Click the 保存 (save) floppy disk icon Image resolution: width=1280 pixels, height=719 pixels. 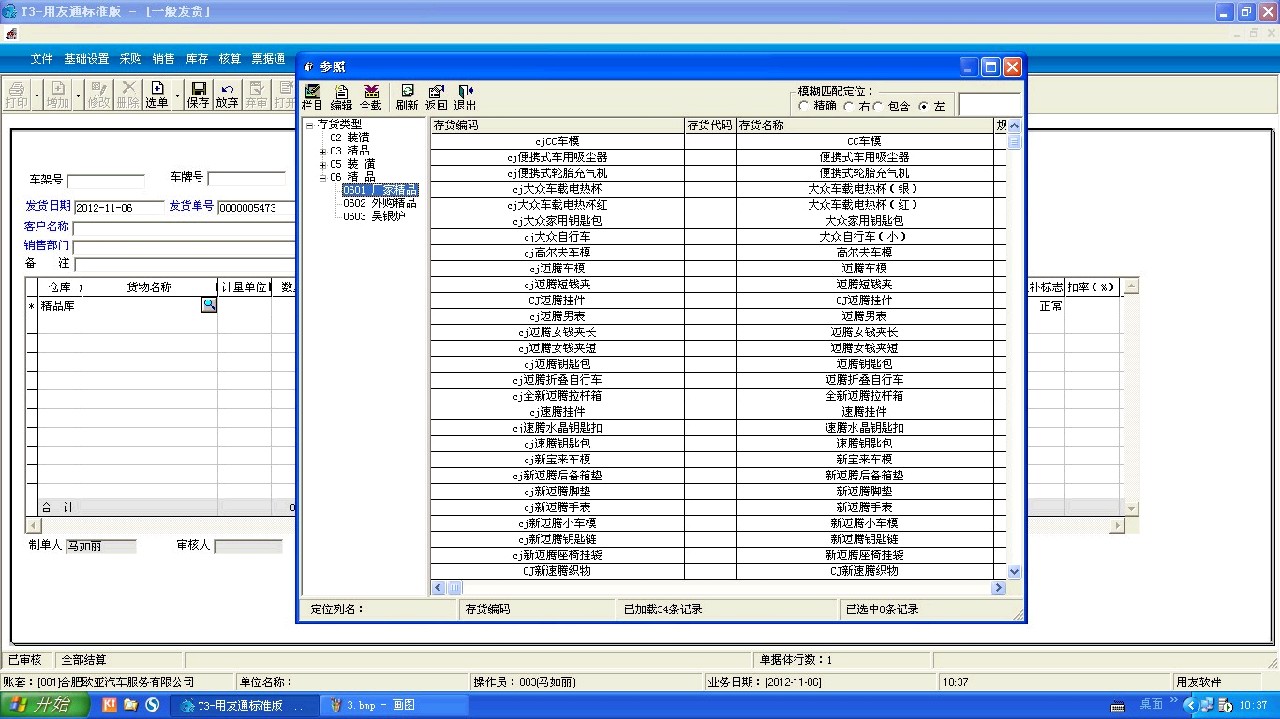198,95
